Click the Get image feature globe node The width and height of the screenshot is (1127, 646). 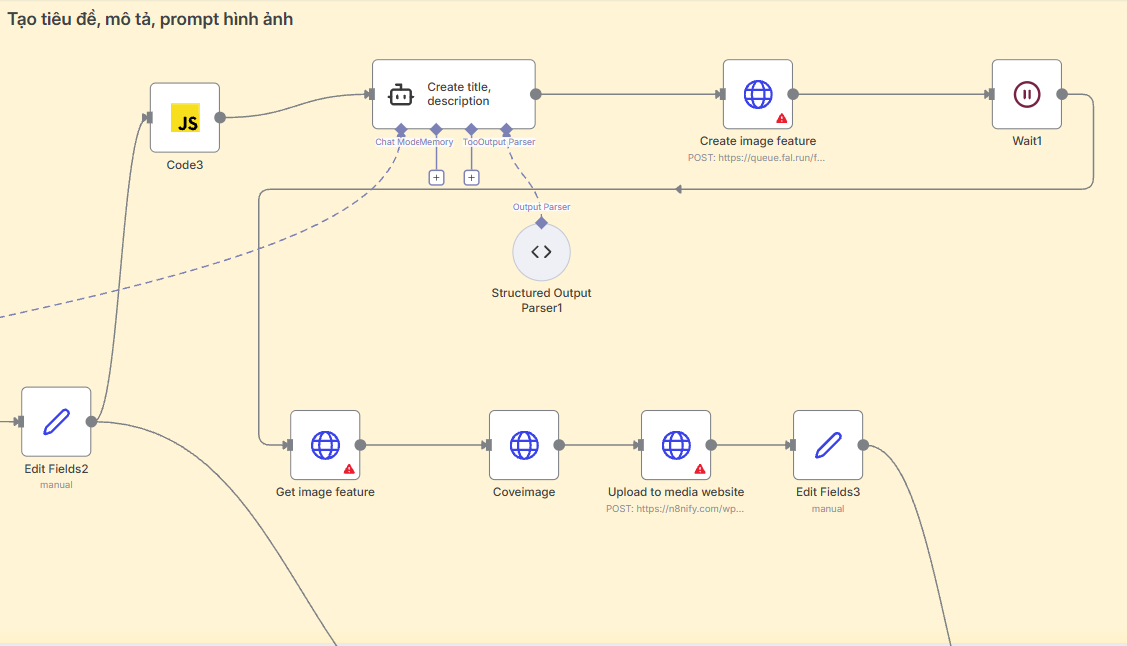point(325,445)
